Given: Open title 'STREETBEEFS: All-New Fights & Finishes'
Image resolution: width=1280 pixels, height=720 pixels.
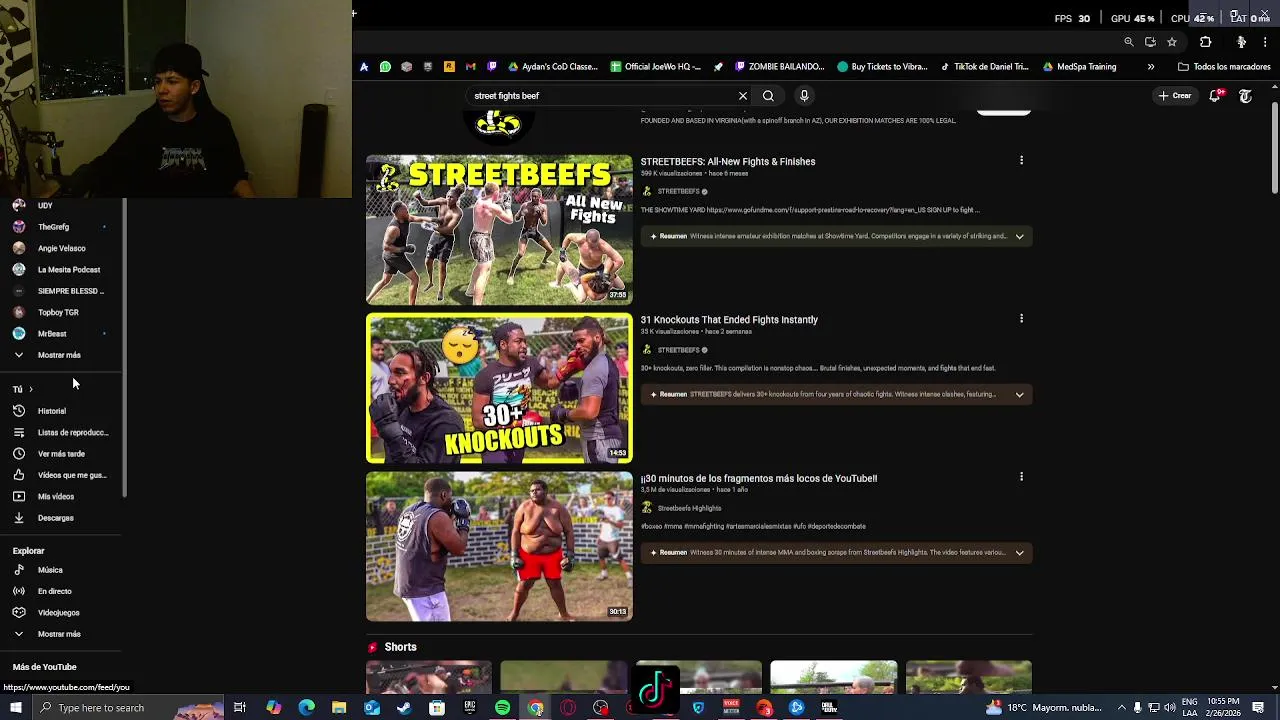Looking at the screenshot, I should point(728,162).
